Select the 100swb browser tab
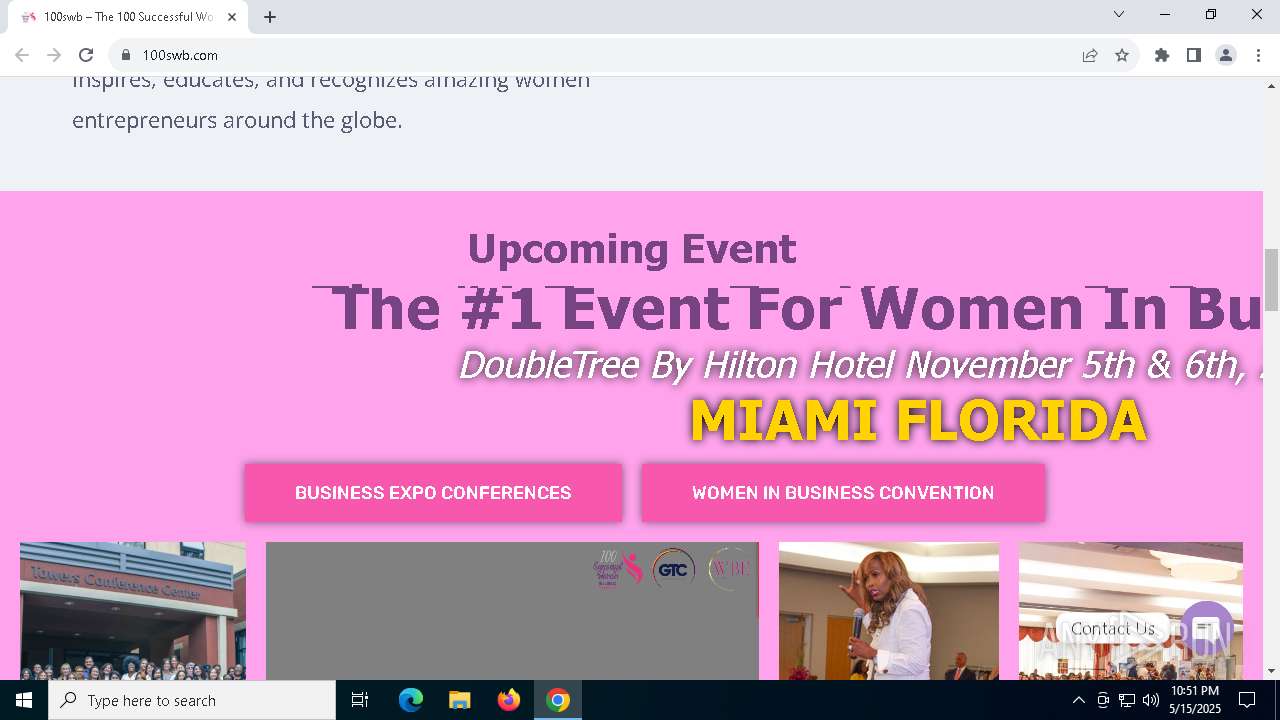Screen dimensions: 1280x720 128,17
